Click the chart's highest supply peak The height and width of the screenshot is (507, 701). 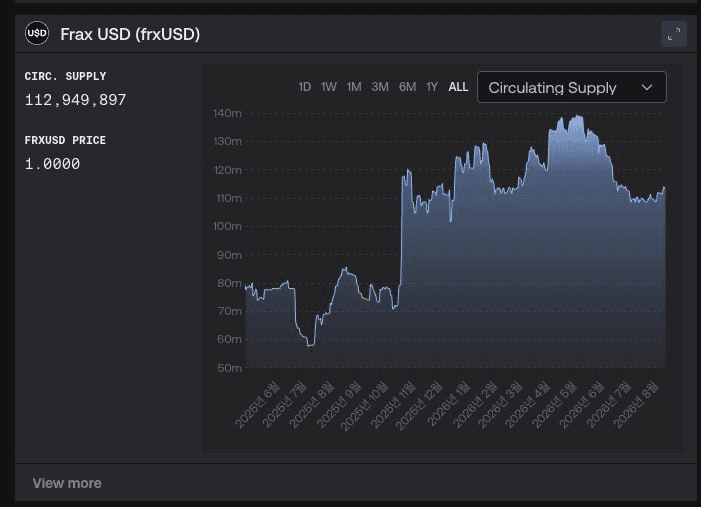coord(579,116)
